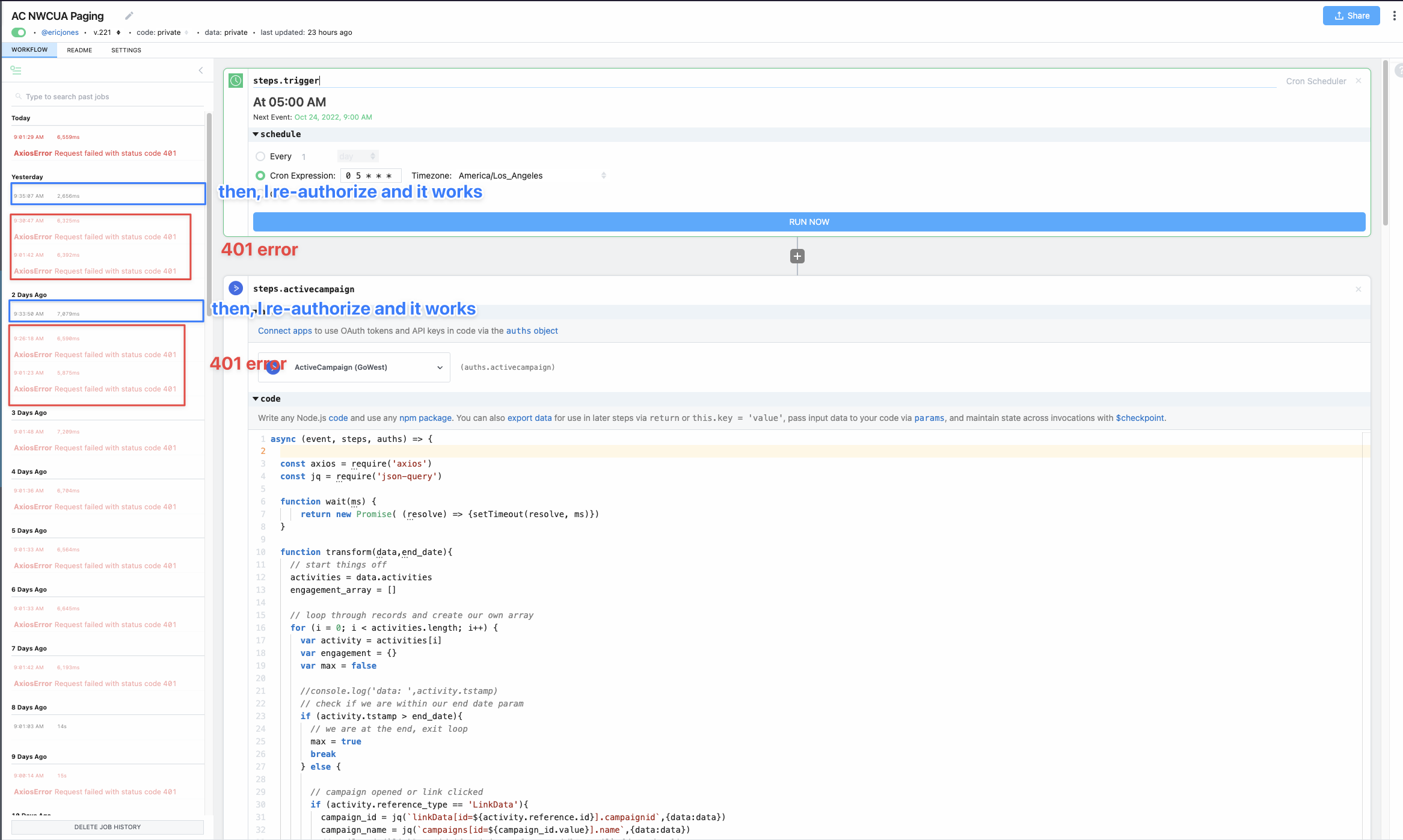
Task: Open the kebab menu next to Share
Action: point(1395,15)
